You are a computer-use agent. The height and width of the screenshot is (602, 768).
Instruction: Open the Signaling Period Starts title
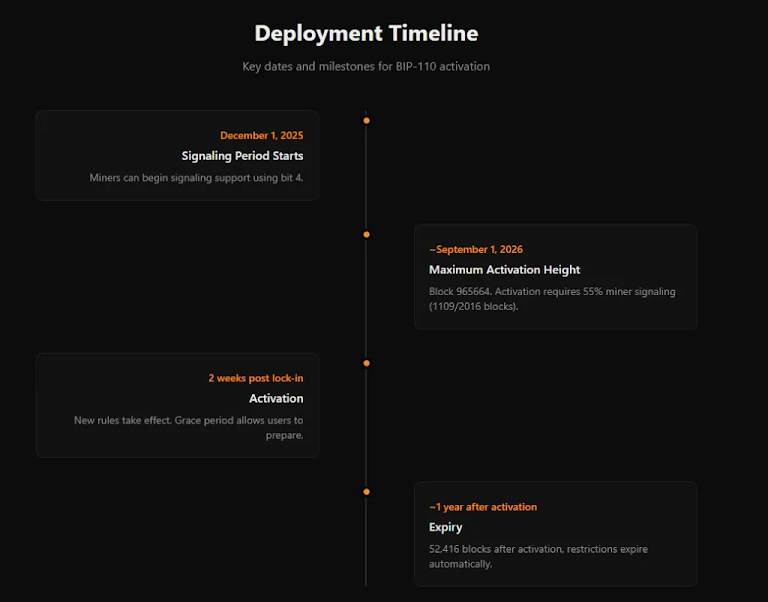tap(242, 156)
